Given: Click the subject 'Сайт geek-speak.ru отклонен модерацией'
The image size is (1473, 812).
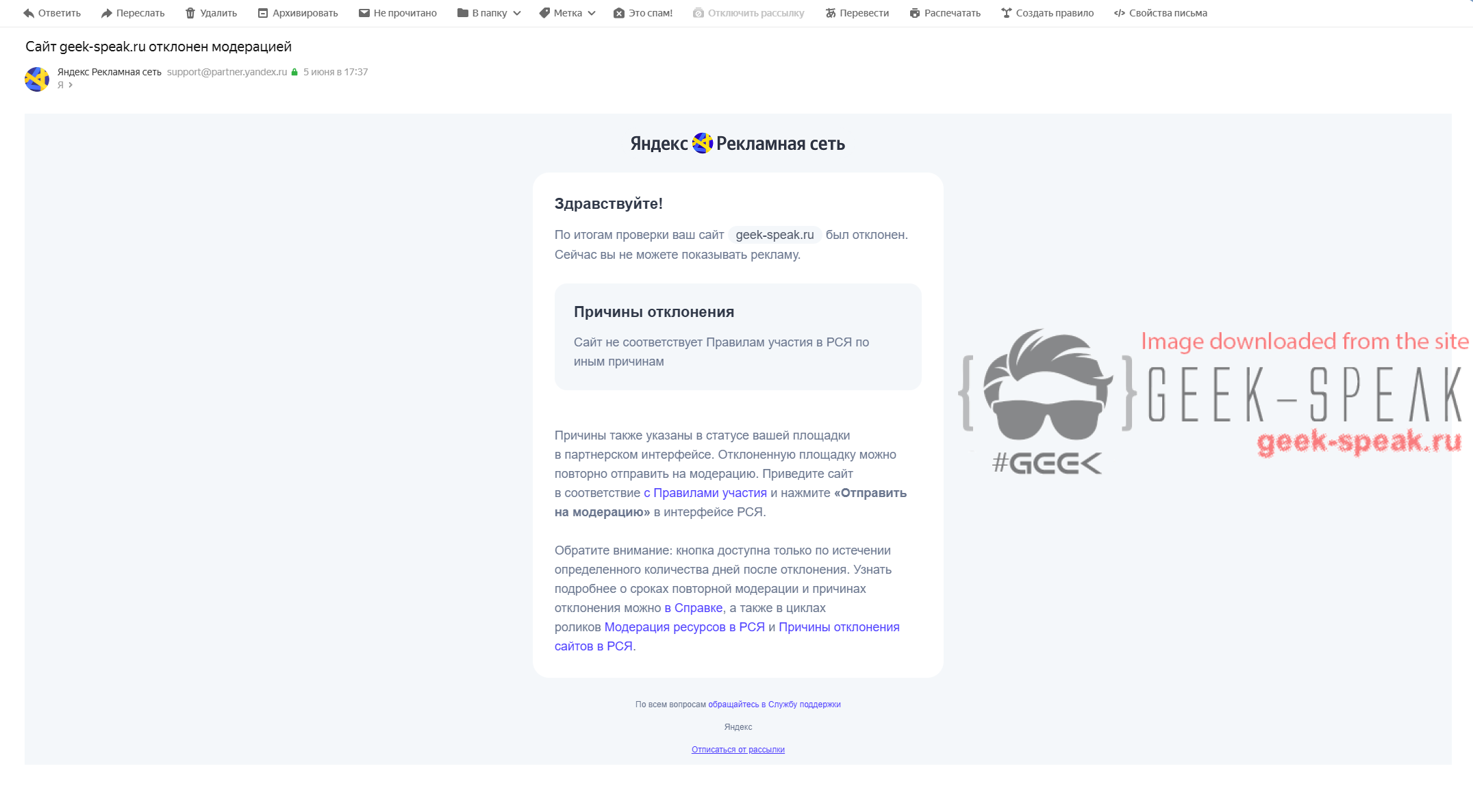Looking at the screenshot, I should [x=159, y=47].
